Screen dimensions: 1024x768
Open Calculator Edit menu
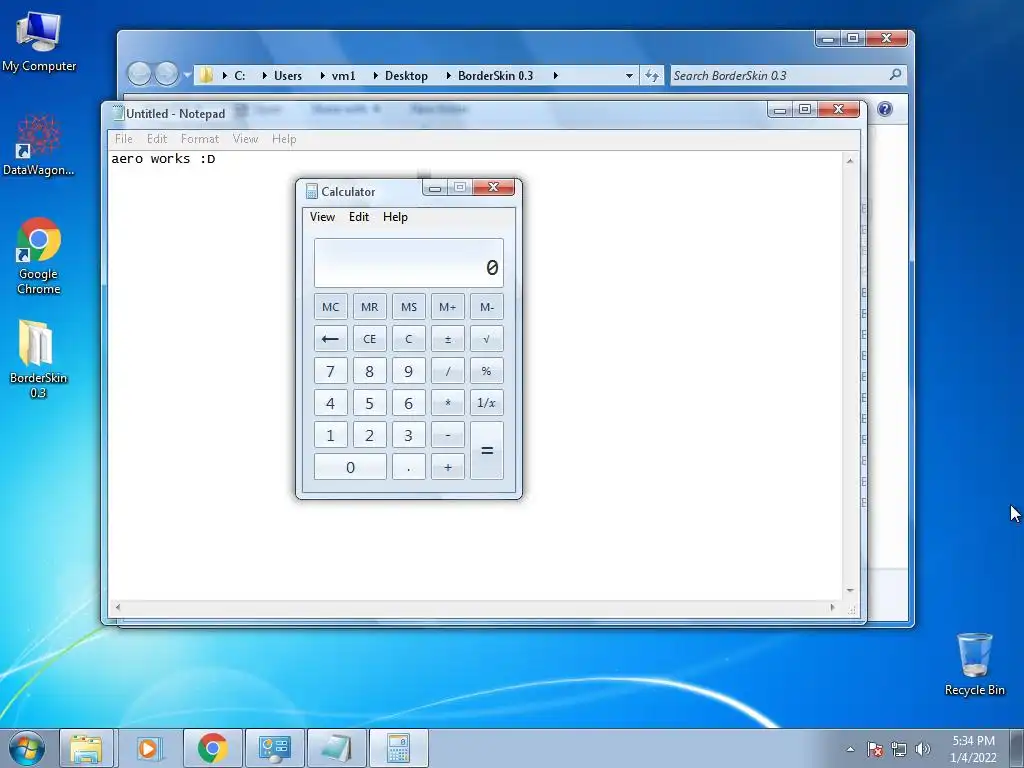pos(359,217)
